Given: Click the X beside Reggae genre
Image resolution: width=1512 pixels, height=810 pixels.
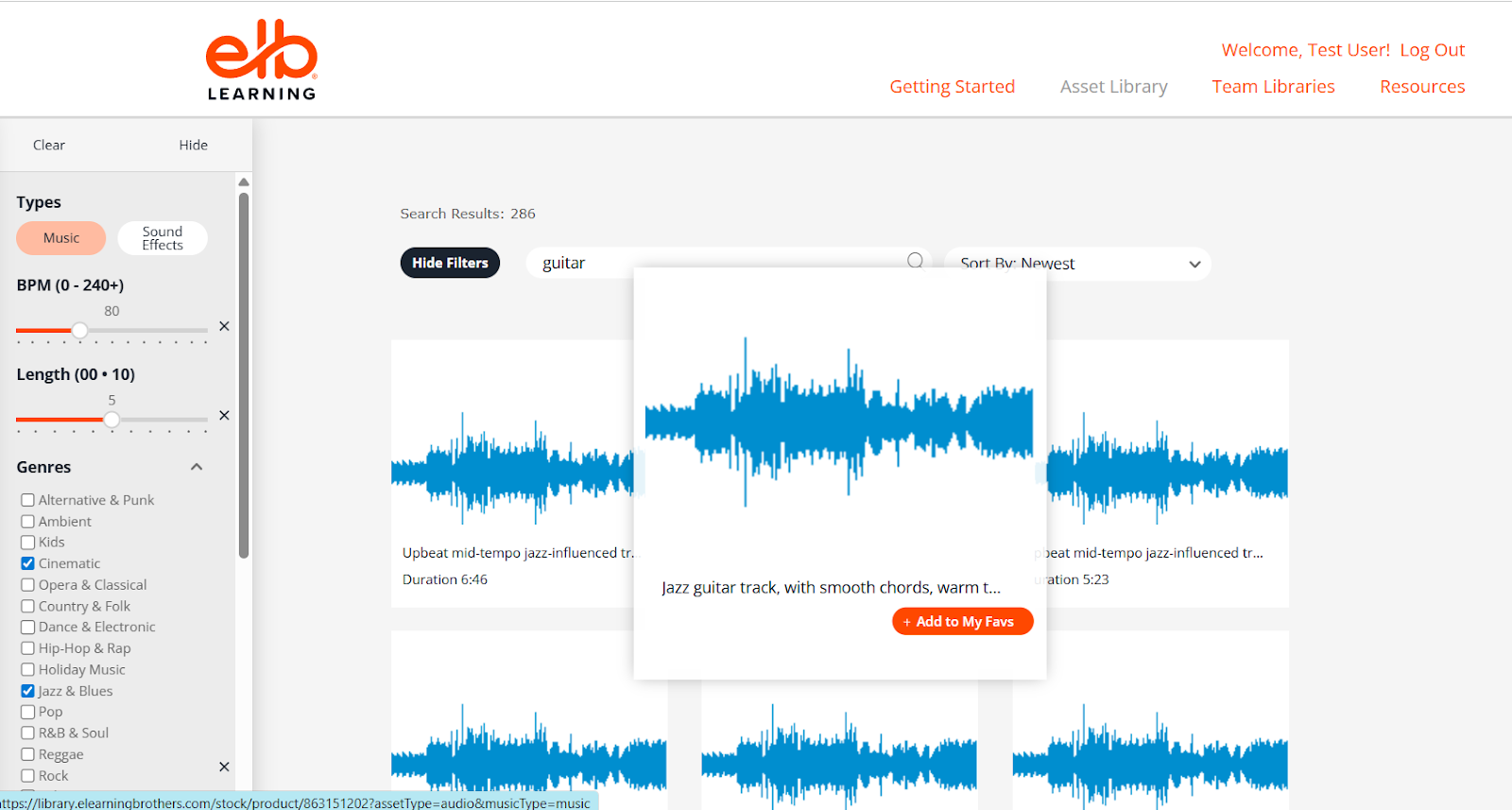Looking at the screenshot, I should tap(224, 767).
